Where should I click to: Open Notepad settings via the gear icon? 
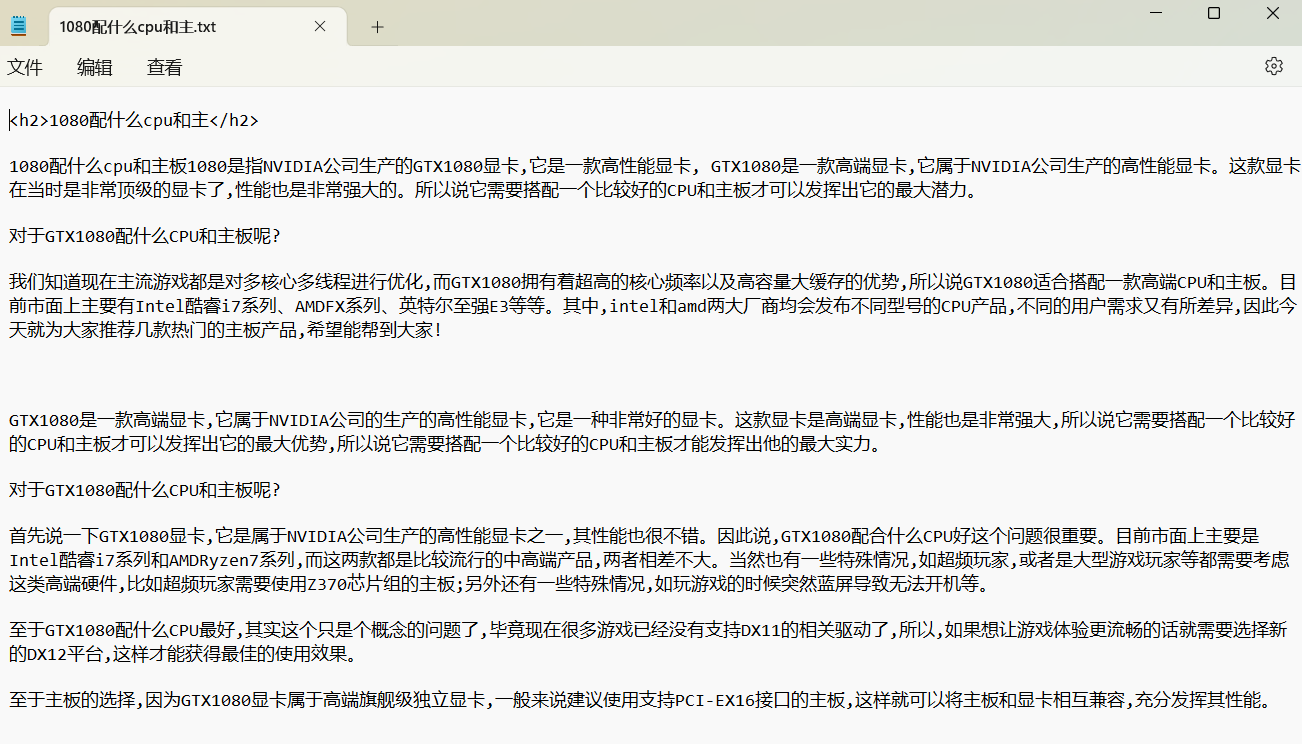[x=1273, y=66]
